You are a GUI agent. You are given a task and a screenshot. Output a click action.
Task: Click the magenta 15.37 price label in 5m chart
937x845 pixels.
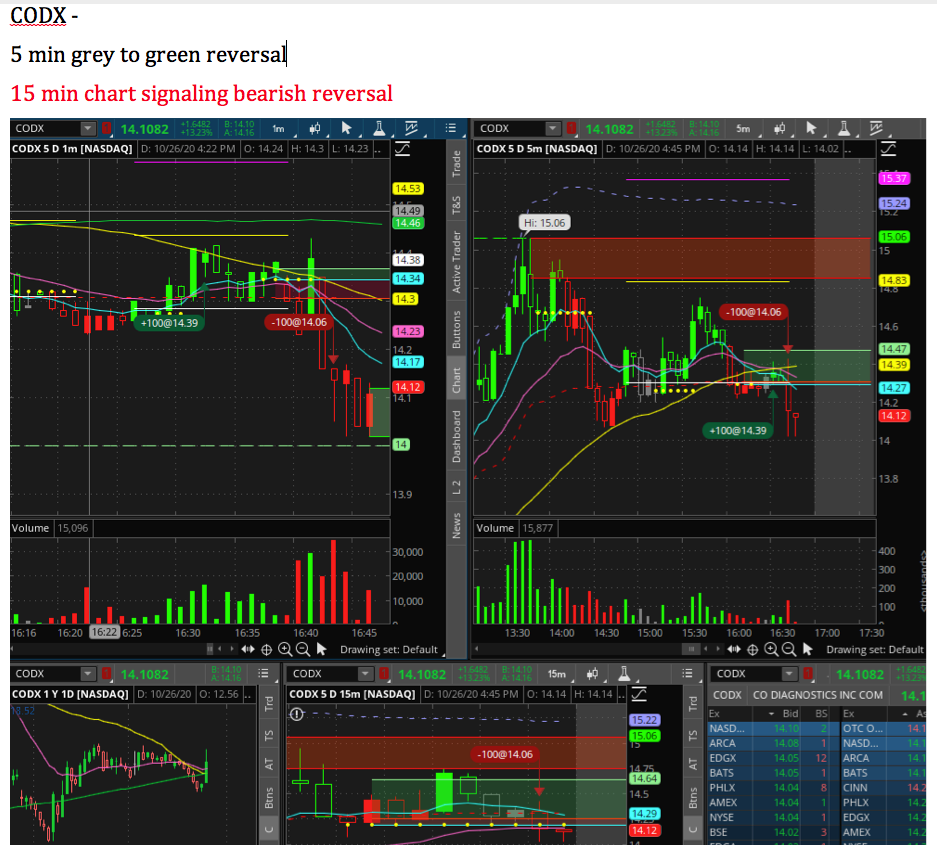894,178
